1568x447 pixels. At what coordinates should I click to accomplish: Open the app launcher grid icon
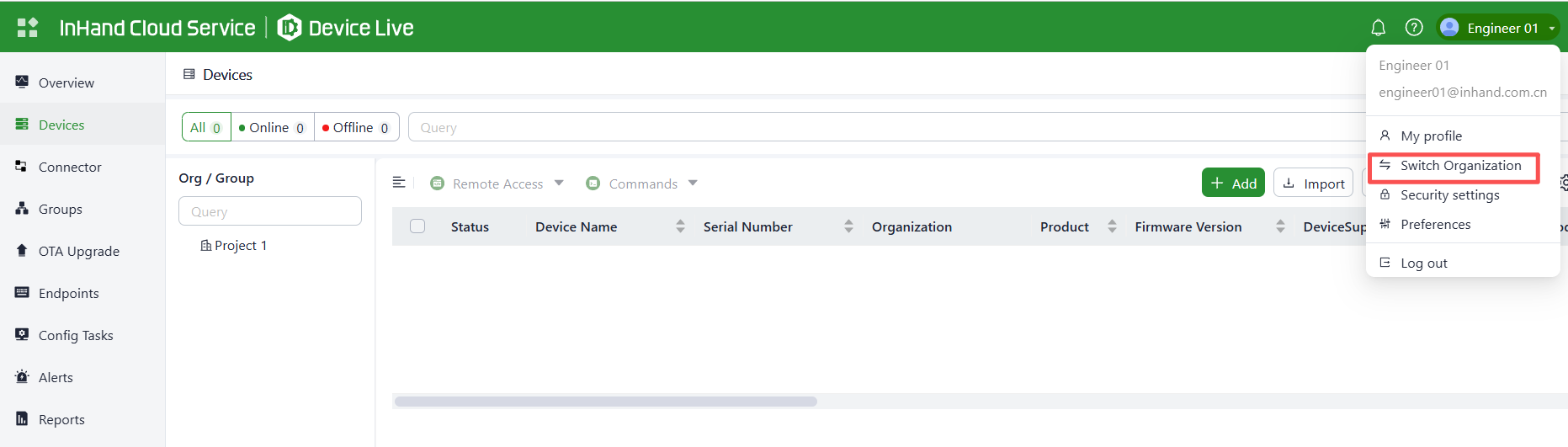click(28, 28)
